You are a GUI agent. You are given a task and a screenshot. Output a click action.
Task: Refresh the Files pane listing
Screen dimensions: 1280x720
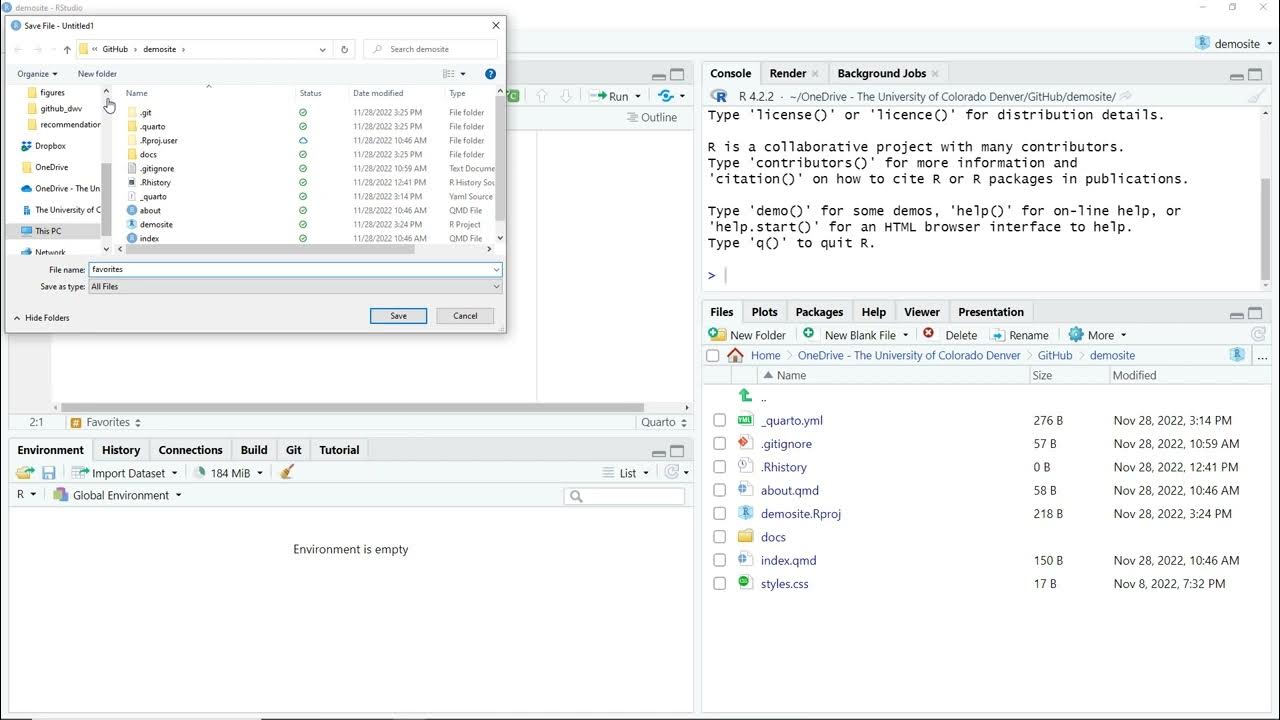pyautogui.click(x=1258, y=335)
